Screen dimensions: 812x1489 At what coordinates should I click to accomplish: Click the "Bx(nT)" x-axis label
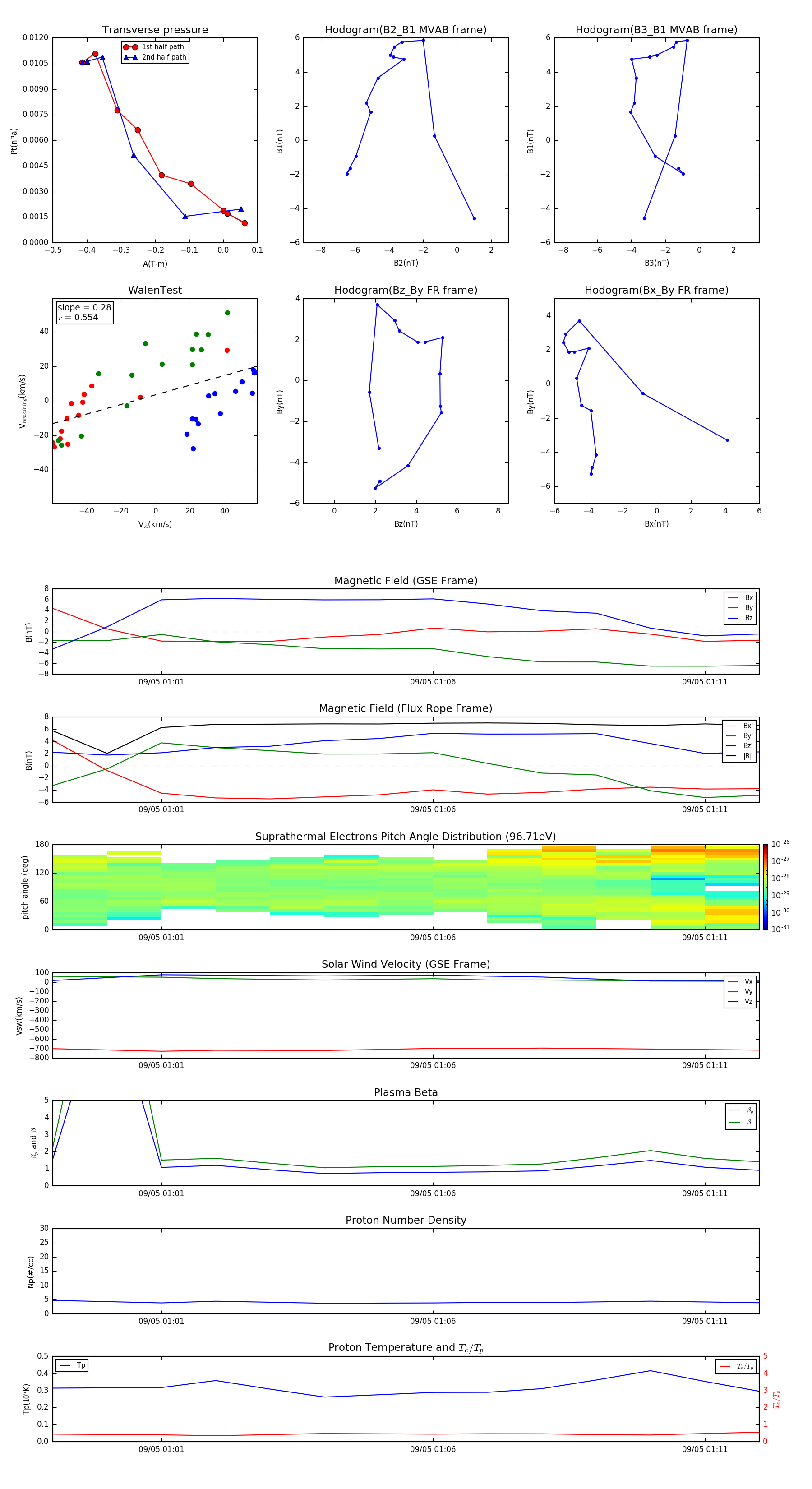point(656,524)
